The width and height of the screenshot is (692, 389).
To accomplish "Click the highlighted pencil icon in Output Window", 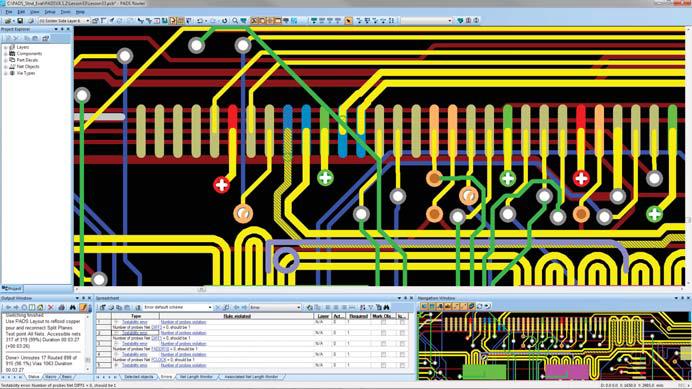I will (83, 307).
